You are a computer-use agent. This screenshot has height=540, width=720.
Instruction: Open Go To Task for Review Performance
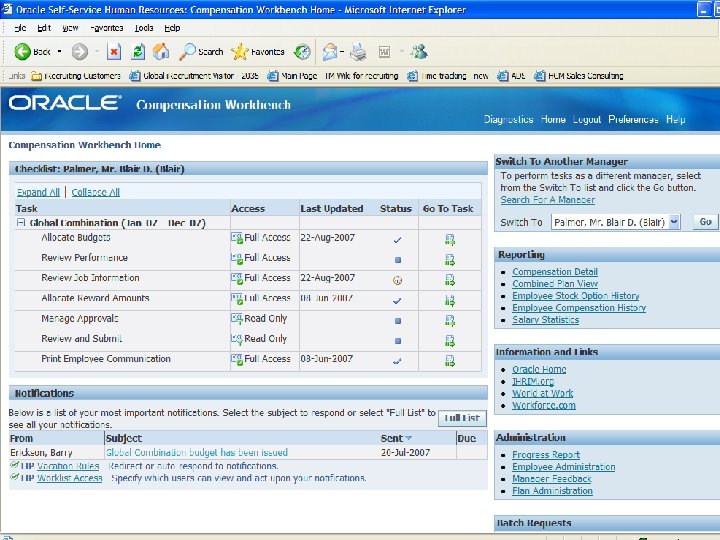(x=450, y=259)
